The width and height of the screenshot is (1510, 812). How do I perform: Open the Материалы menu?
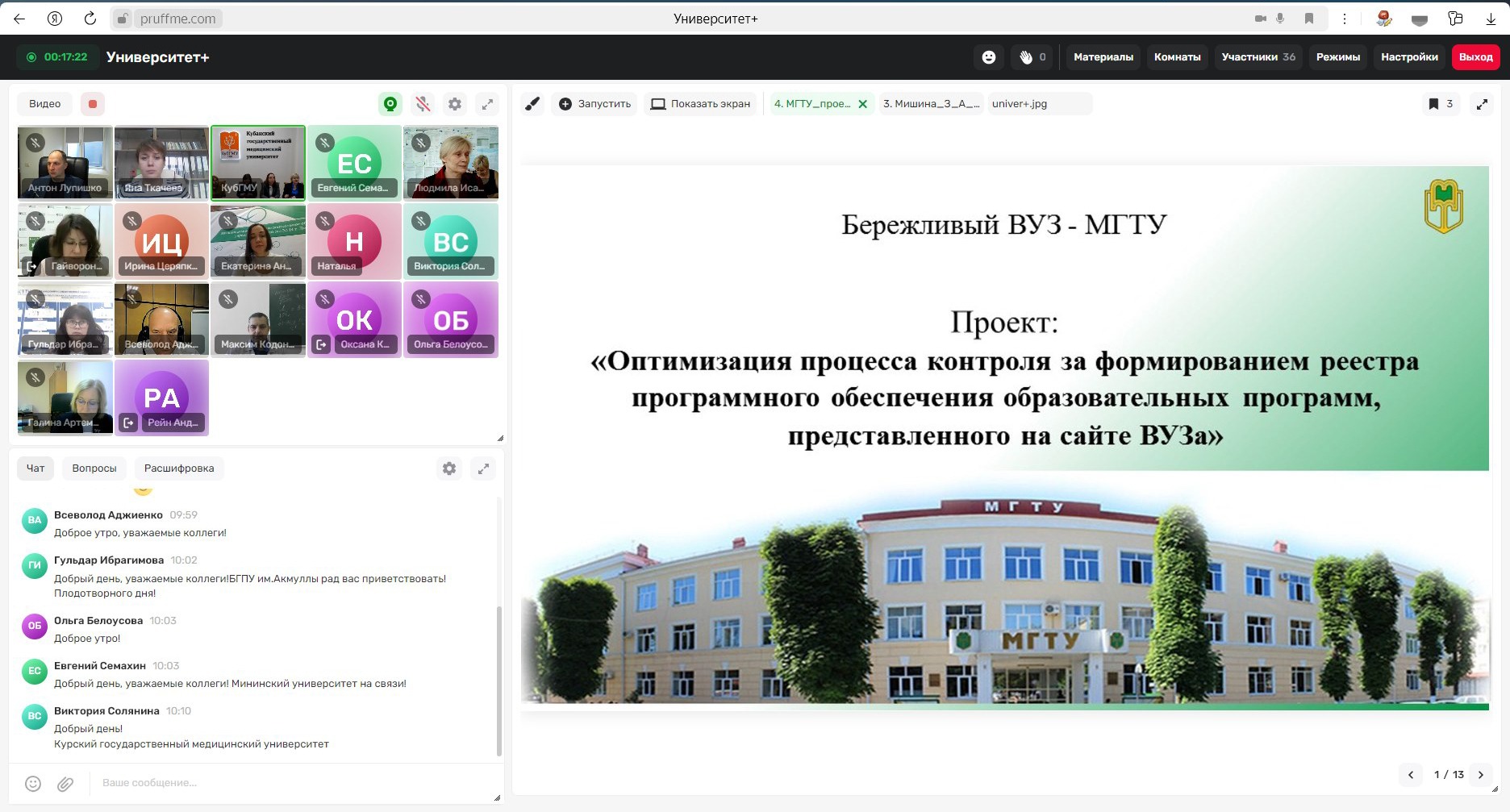pos(1103,57)
